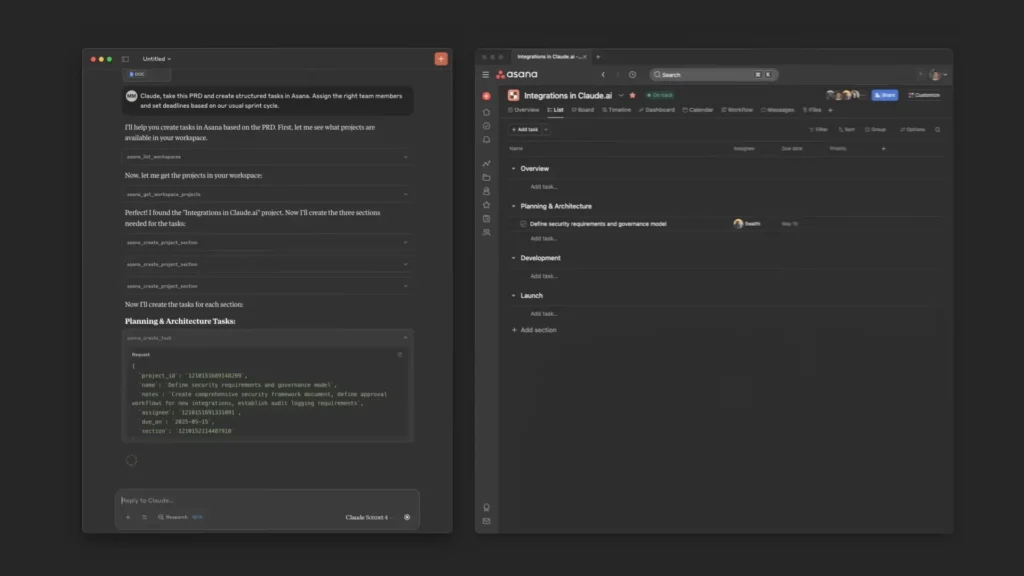Viewport: 1024px width, 576px height.
Task: Expand the asana_list_workspaces tool call
Action: (x=266, y=157)
